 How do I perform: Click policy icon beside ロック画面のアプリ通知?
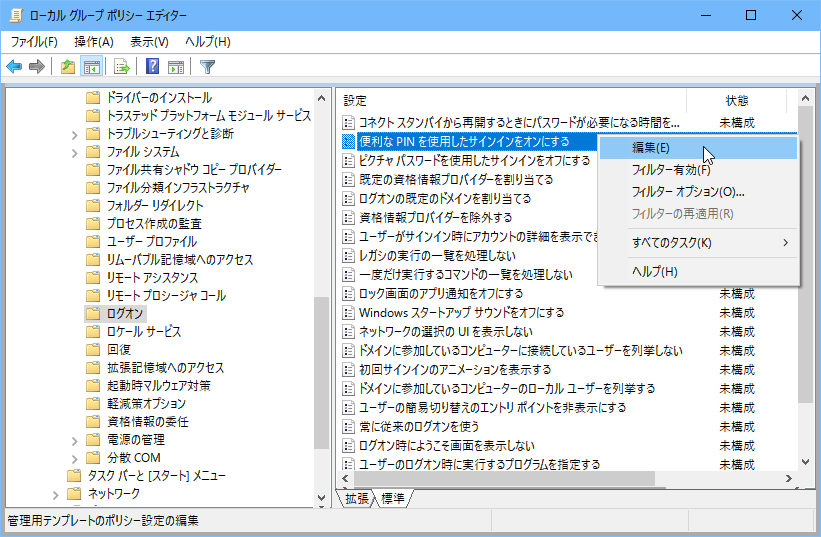348,294
